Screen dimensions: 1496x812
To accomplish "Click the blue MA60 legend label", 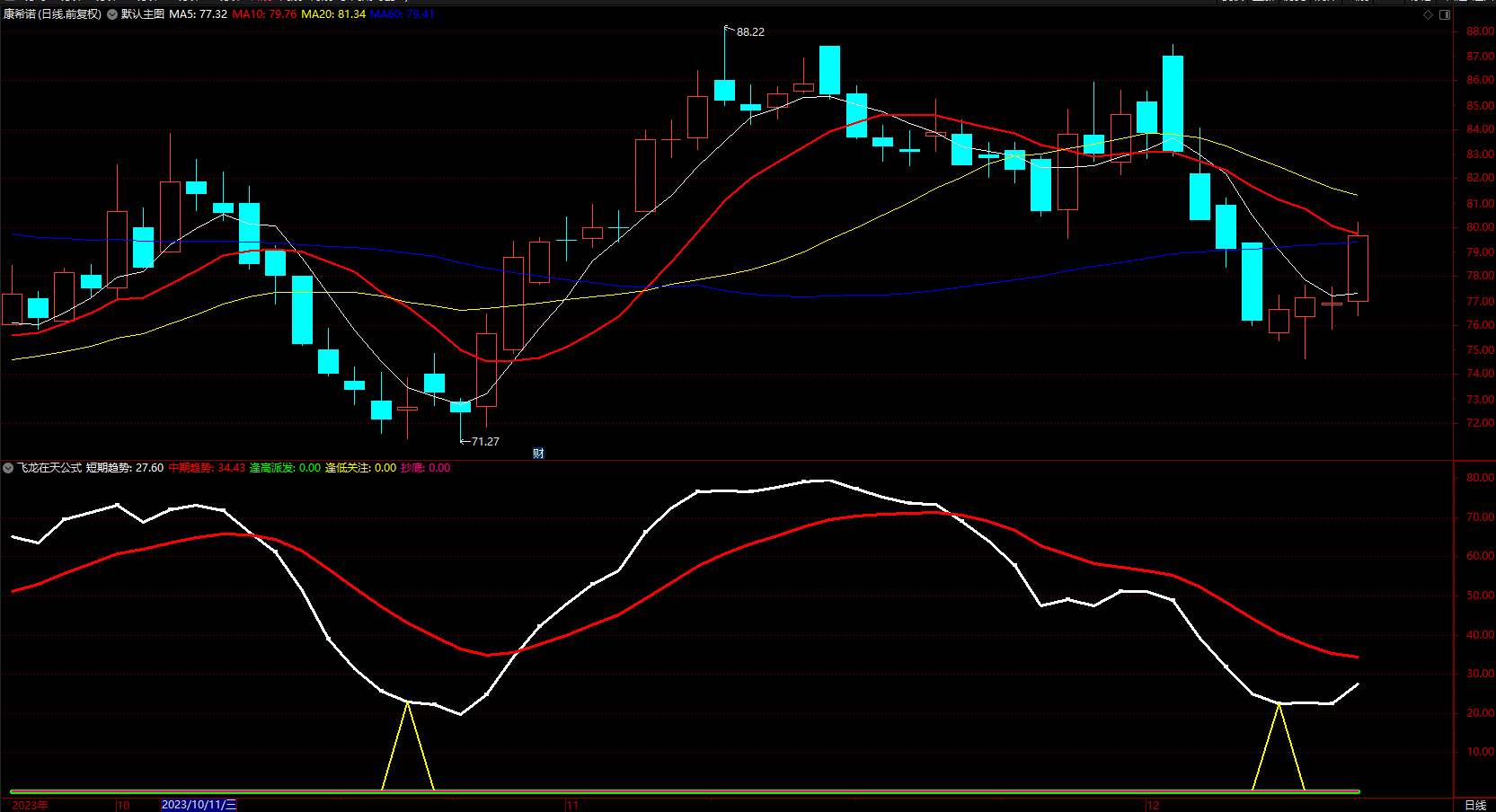I will (402, 14).
